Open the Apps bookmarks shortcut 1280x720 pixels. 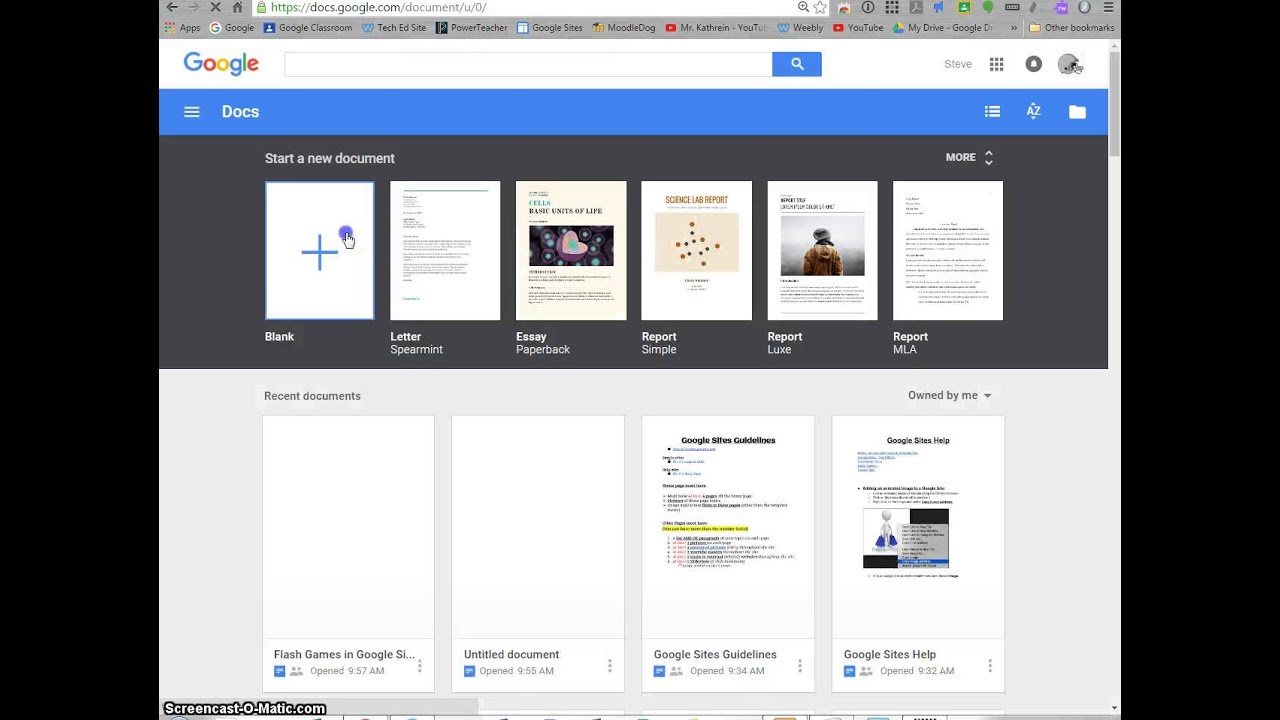click(x=183, y=28)
